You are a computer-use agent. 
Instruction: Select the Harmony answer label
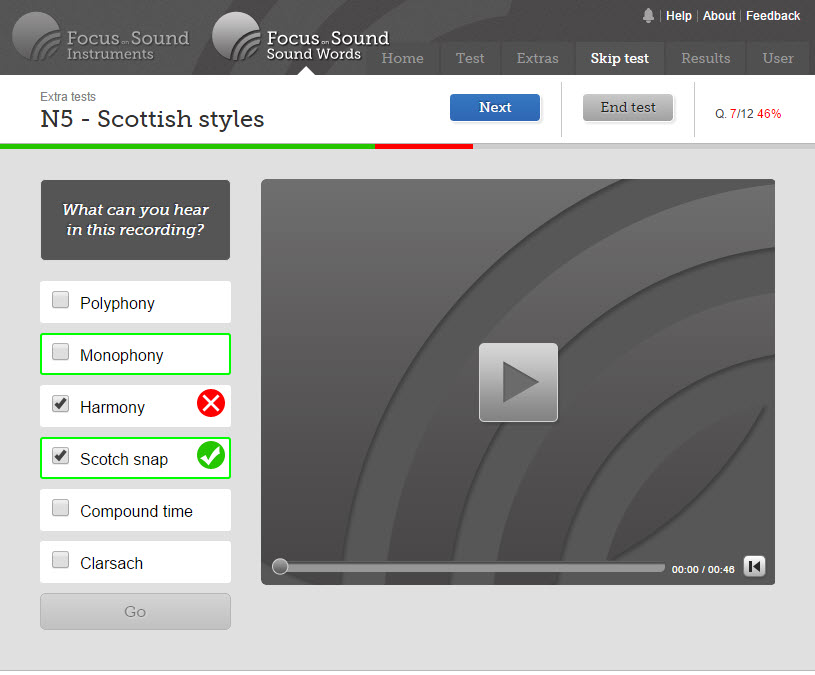pyautogui.click(x=112, y=407)
